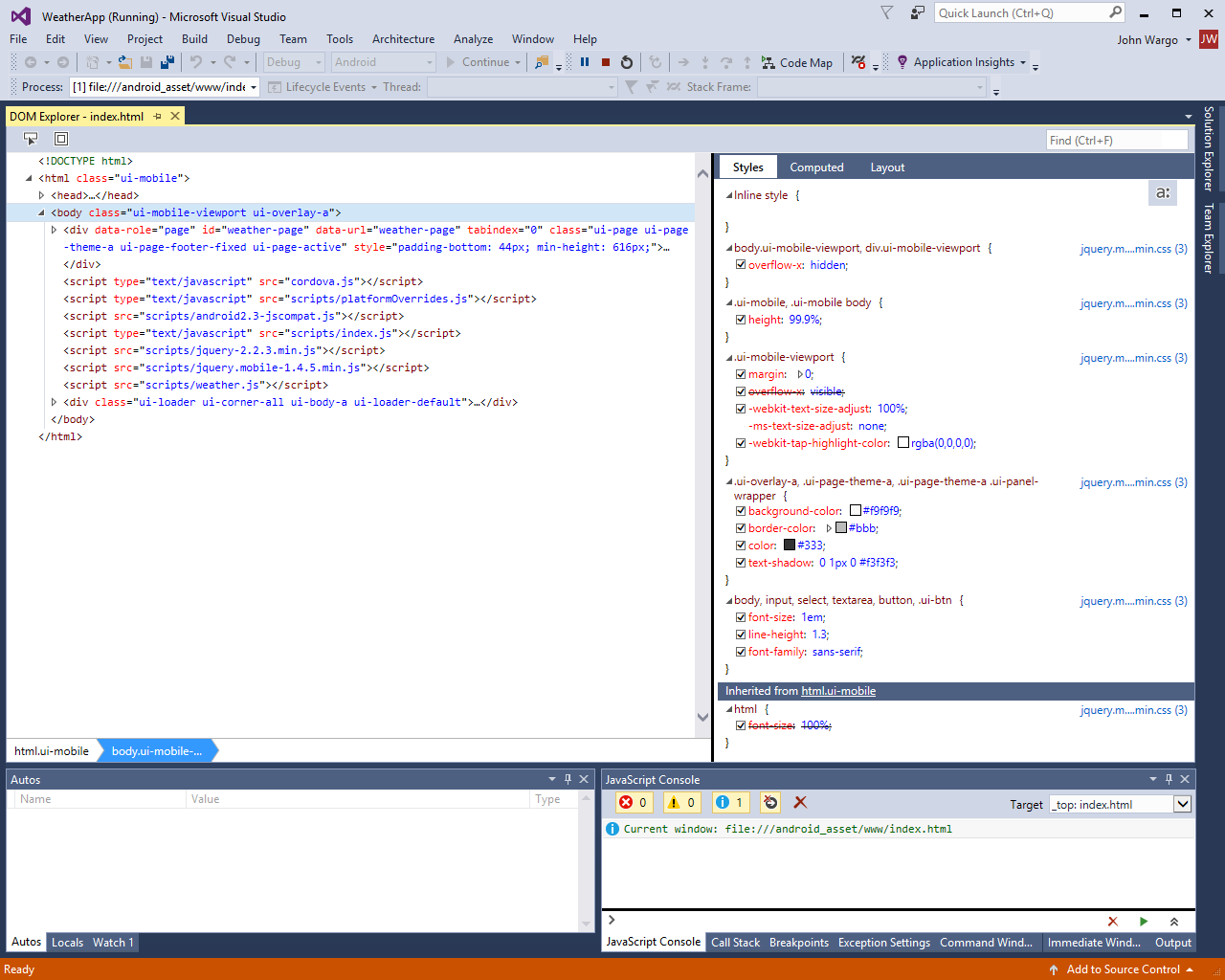Open the Target dropdown in JavaScript Console
This screenshot has width=1225, height=980.
pos(1183,804)
